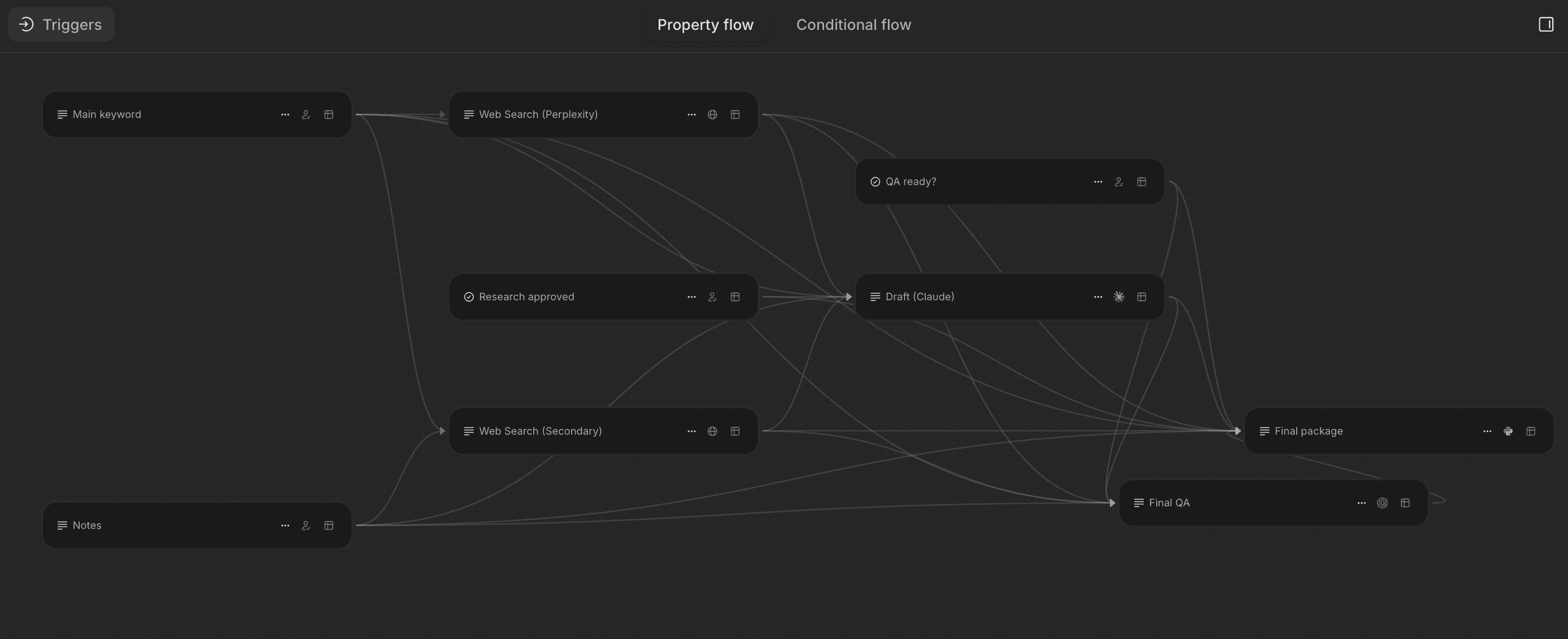Click the sparkle AI icon on Draft (Claude)

(1119, 296)
